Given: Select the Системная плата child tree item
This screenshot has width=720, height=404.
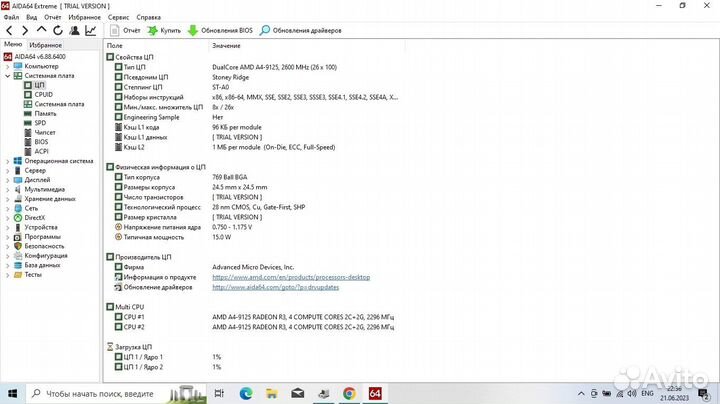Looking at the screenshot, I should point(54,104).
